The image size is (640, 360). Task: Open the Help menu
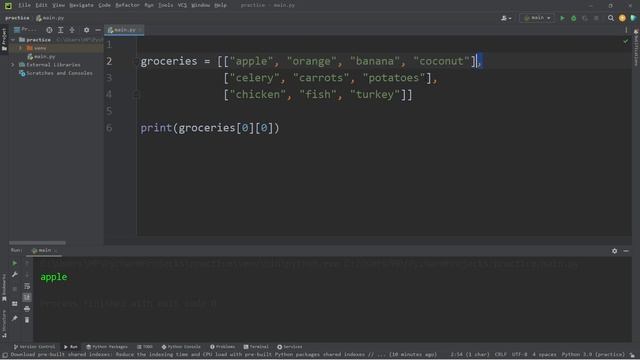click(x=220, y=5)
